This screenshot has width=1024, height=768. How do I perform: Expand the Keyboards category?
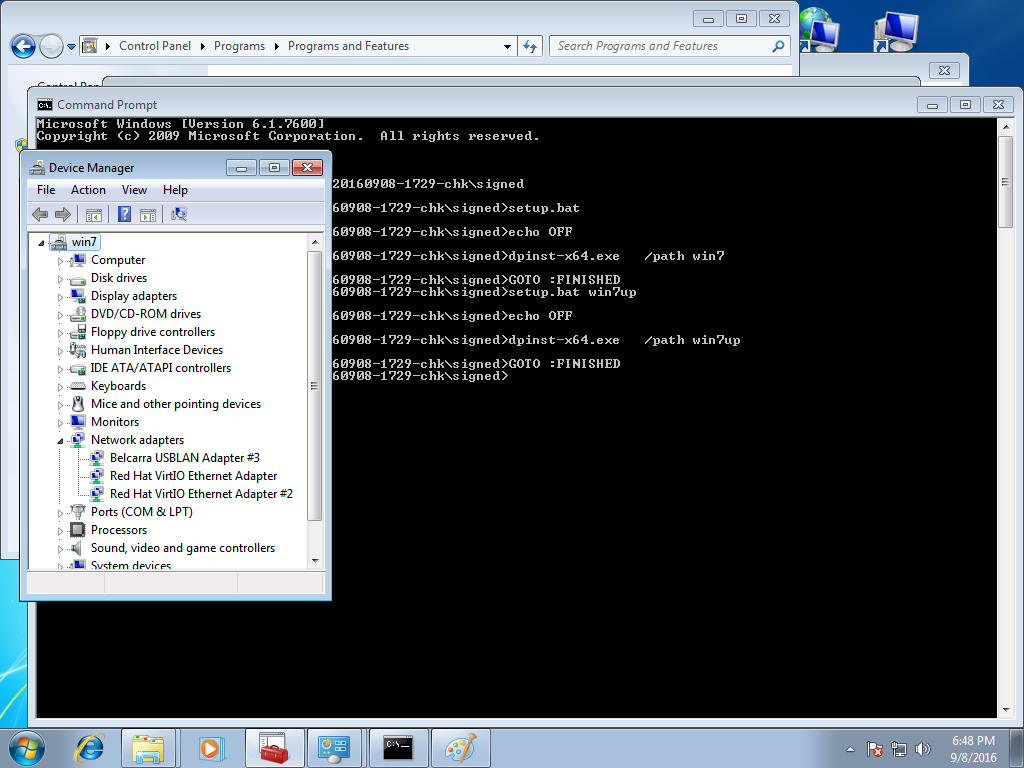point(60,387)
